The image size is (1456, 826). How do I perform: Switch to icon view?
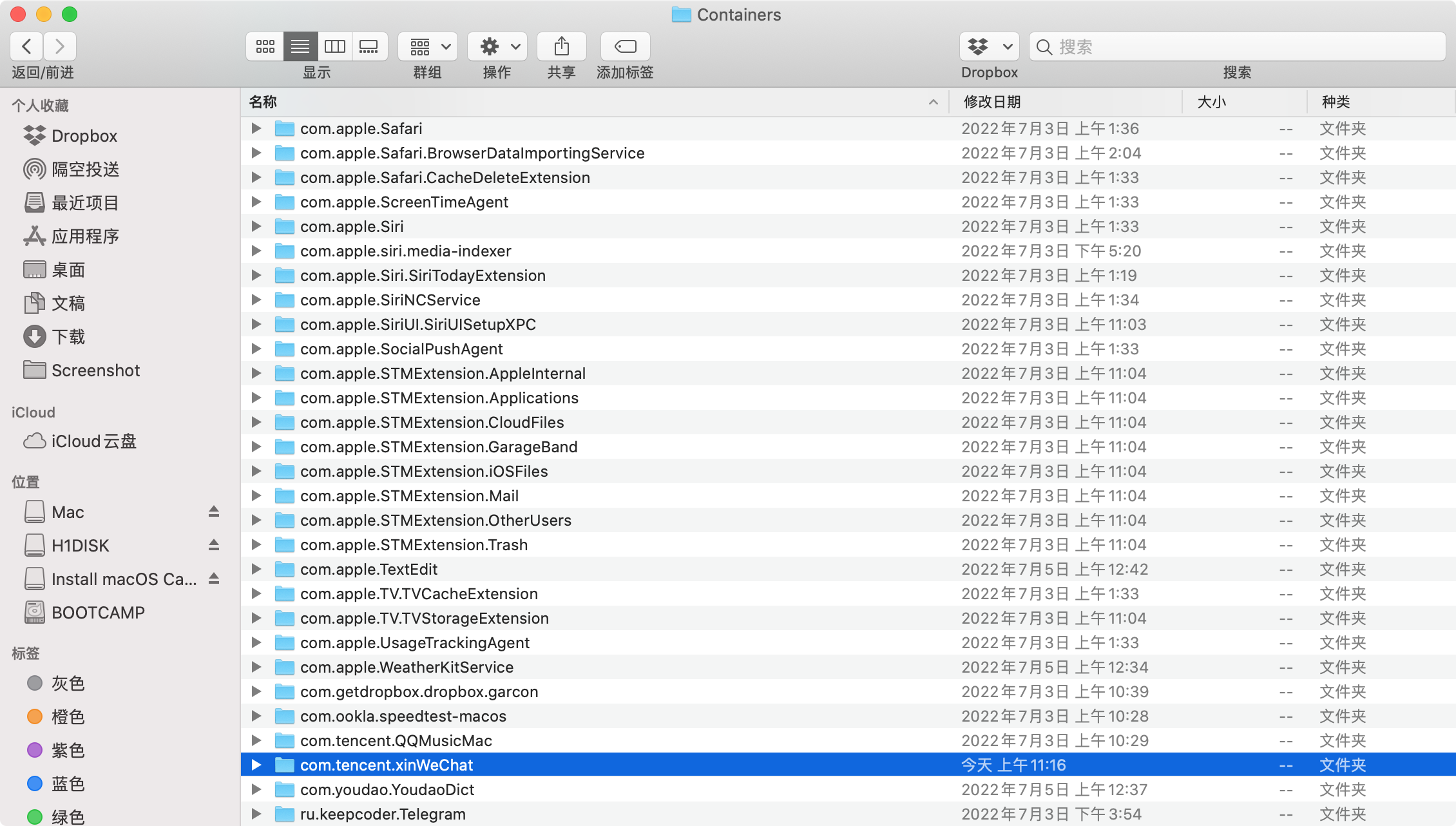pyautogui.click(x=265, y=46)
